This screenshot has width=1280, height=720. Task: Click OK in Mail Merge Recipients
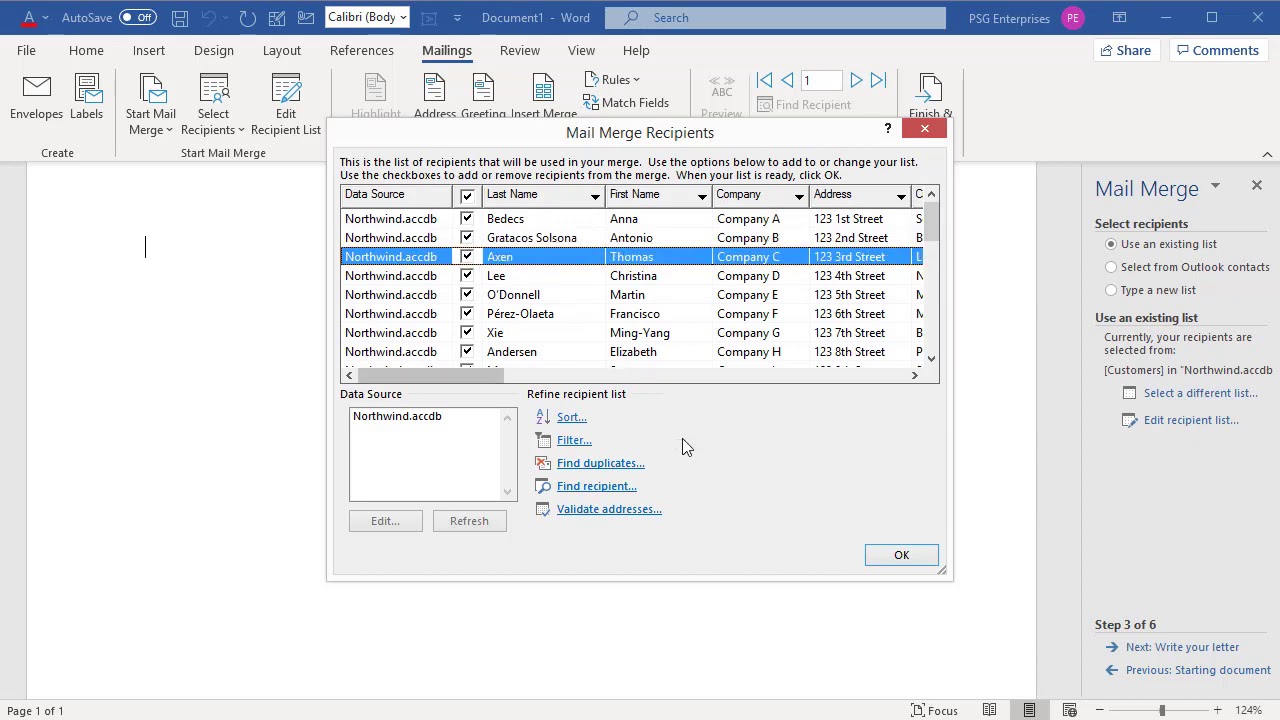click(901, 555)
